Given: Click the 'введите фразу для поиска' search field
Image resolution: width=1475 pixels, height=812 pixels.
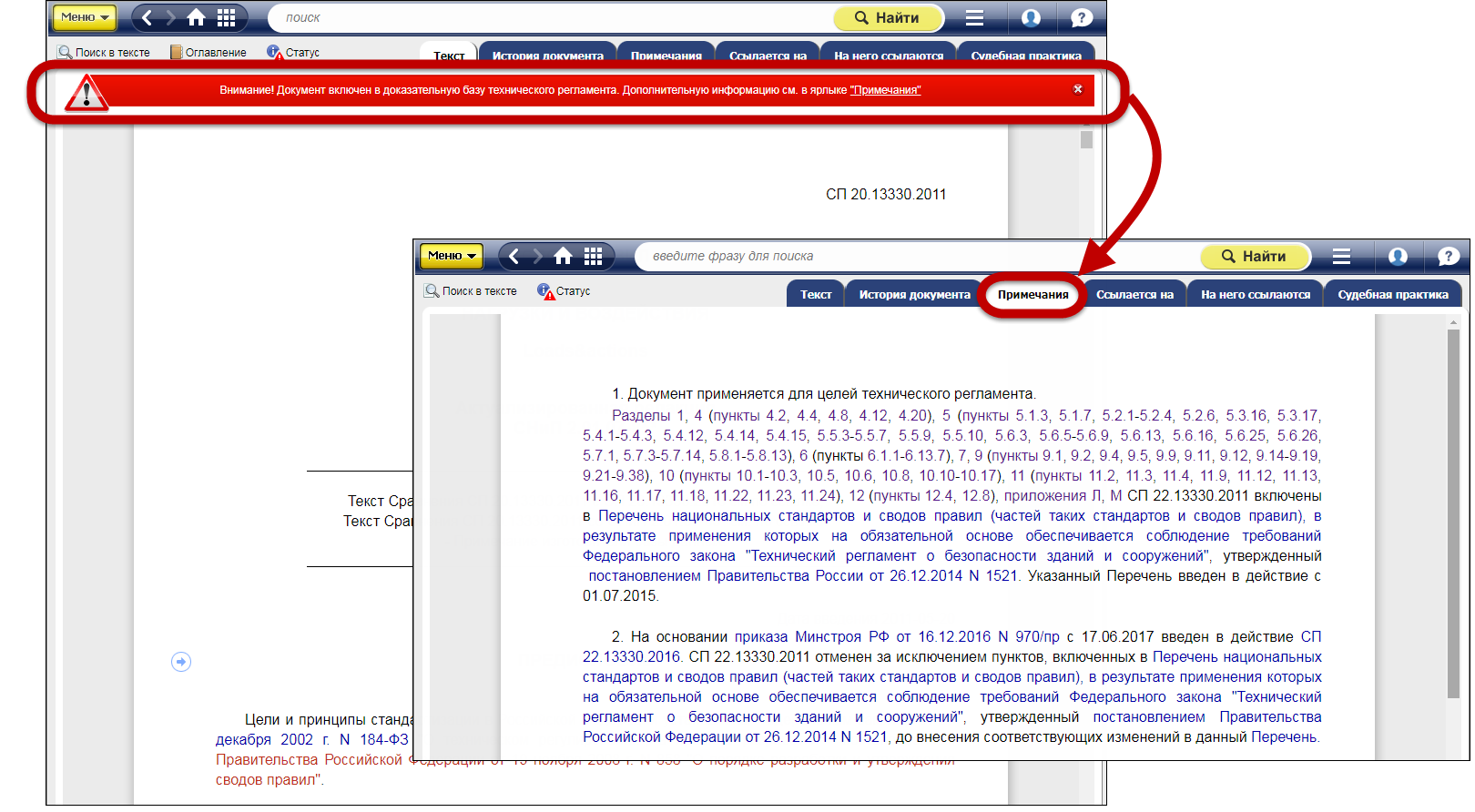Looking at the screenshot, I should (x=910, y=257).
